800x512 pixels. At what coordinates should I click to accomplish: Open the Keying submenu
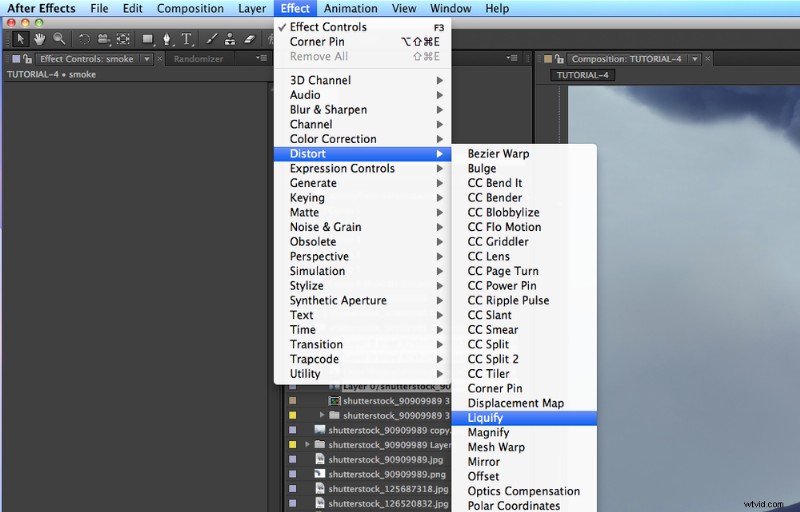[362, 197]
